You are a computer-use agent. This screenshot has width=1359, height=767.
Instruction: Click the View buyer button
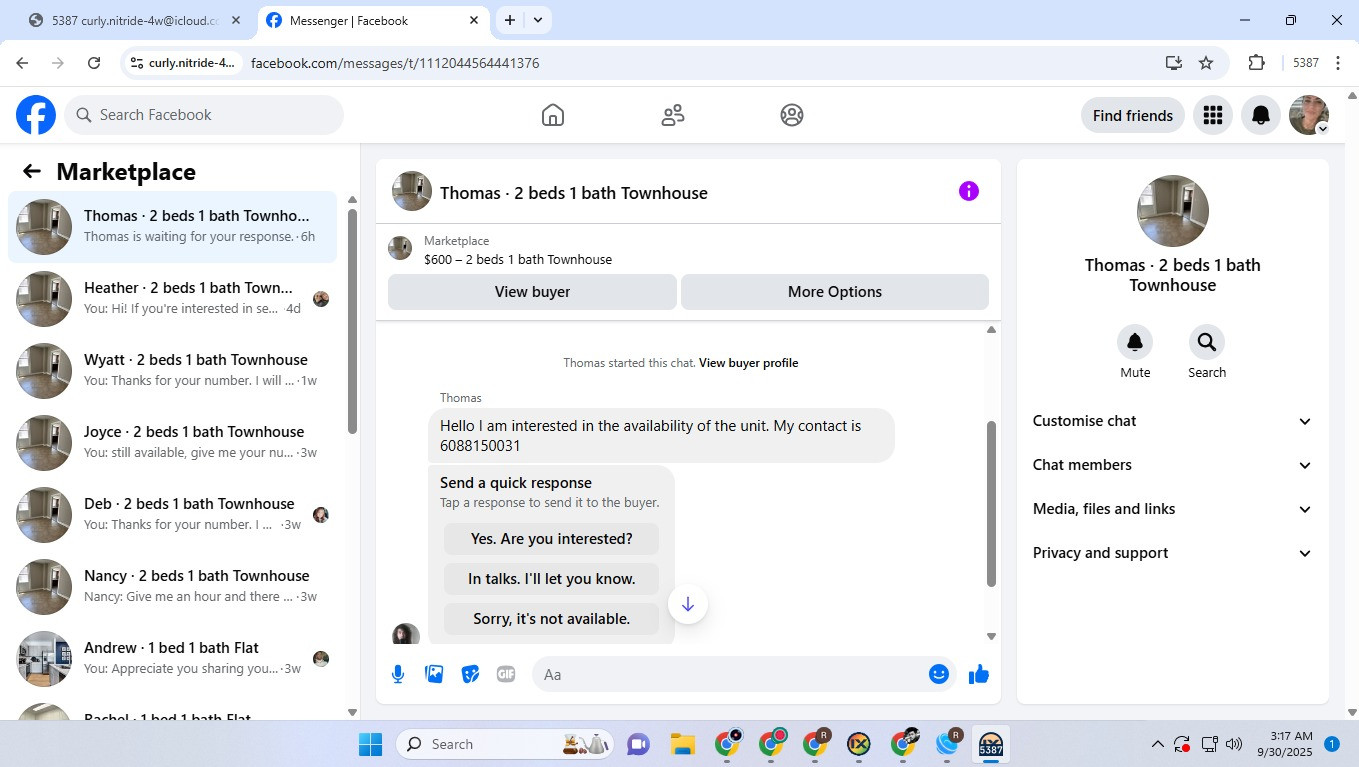point(532,292)
